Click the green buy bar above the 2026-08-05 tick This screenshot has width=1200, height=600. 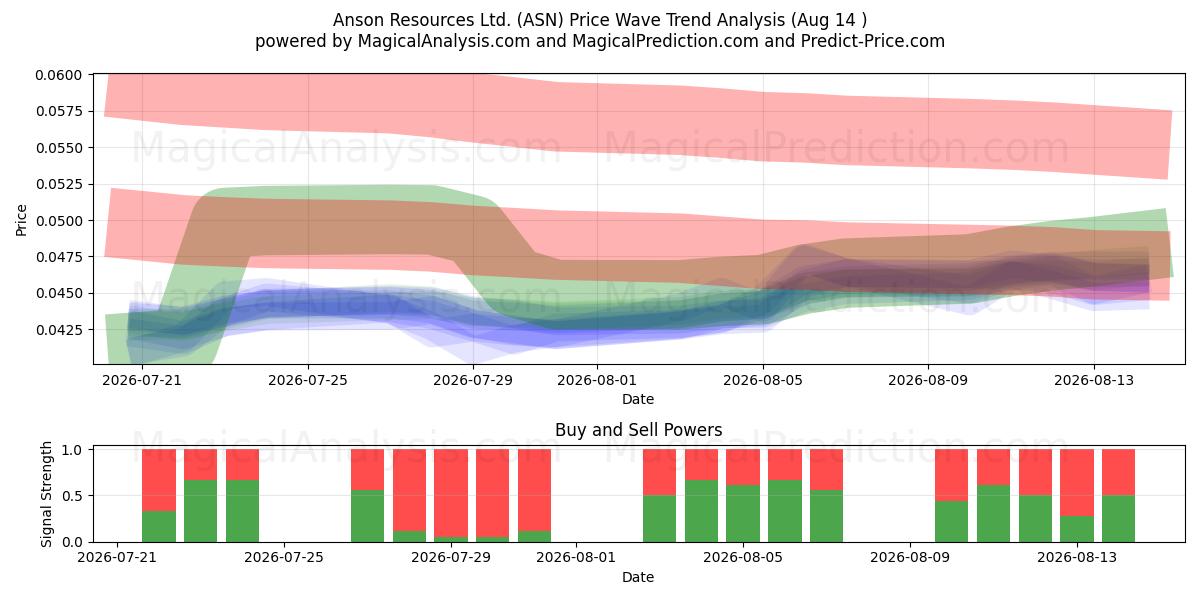click(743, 514)
